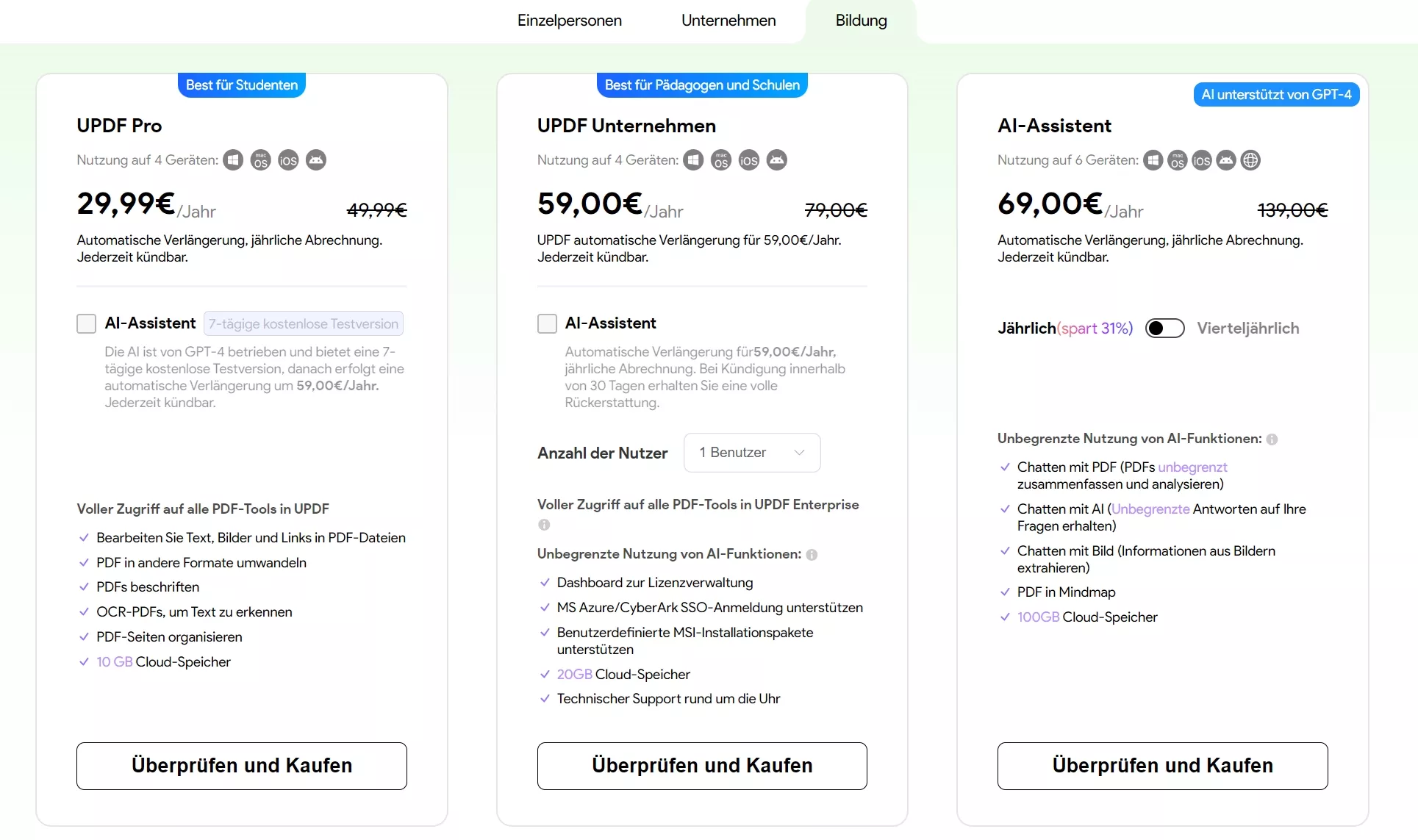
Task: Click the spart 31% savings label
Action: click(x=1096, y=328)
